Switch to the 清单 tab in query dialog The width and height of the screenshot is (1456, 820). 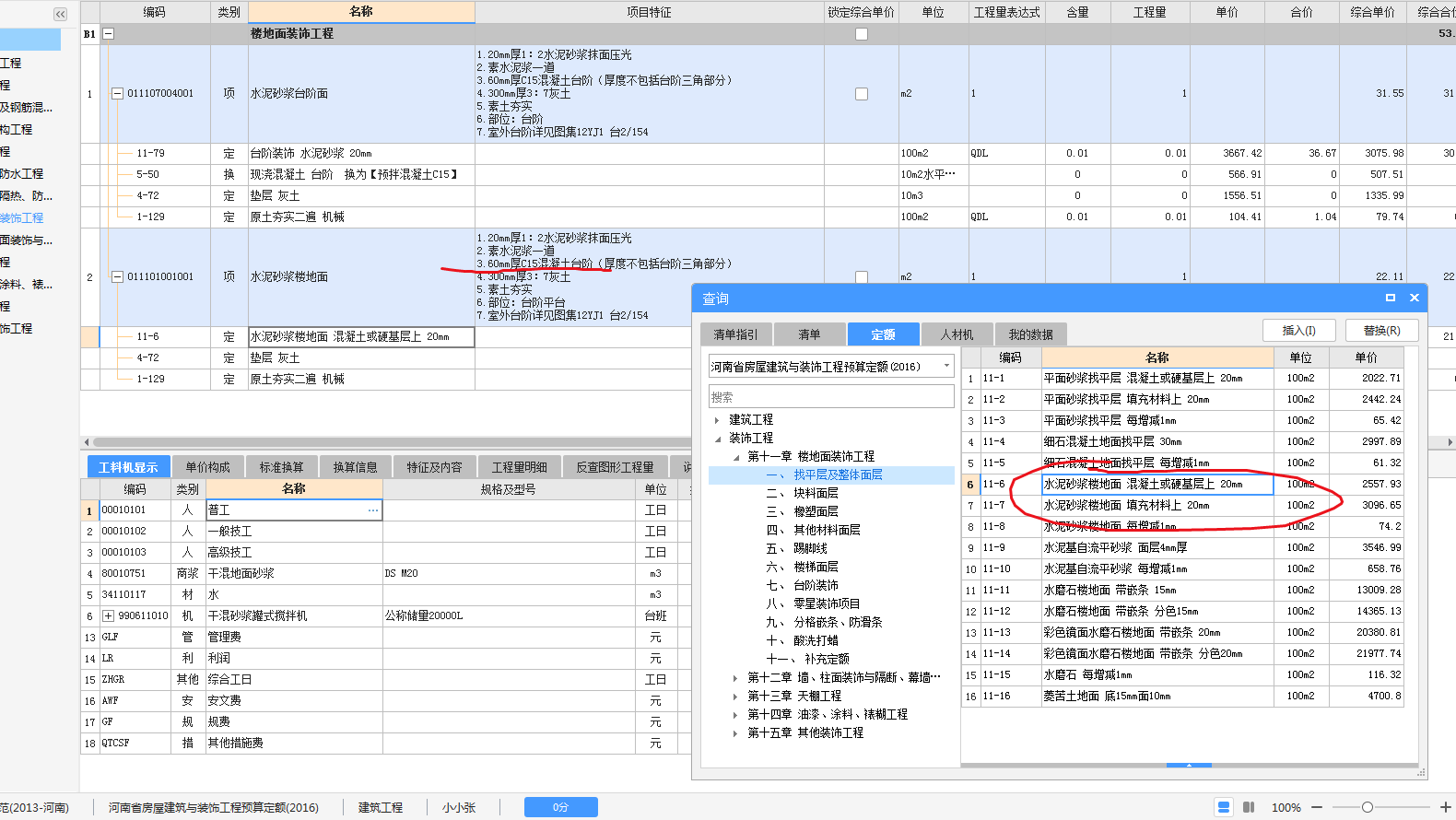[809, 334]
